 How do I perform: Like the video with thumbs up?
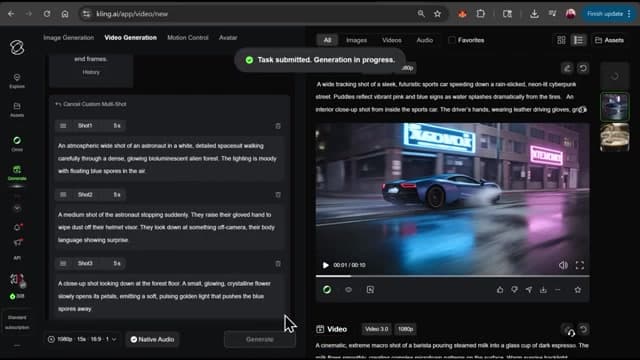coord(500,290)
